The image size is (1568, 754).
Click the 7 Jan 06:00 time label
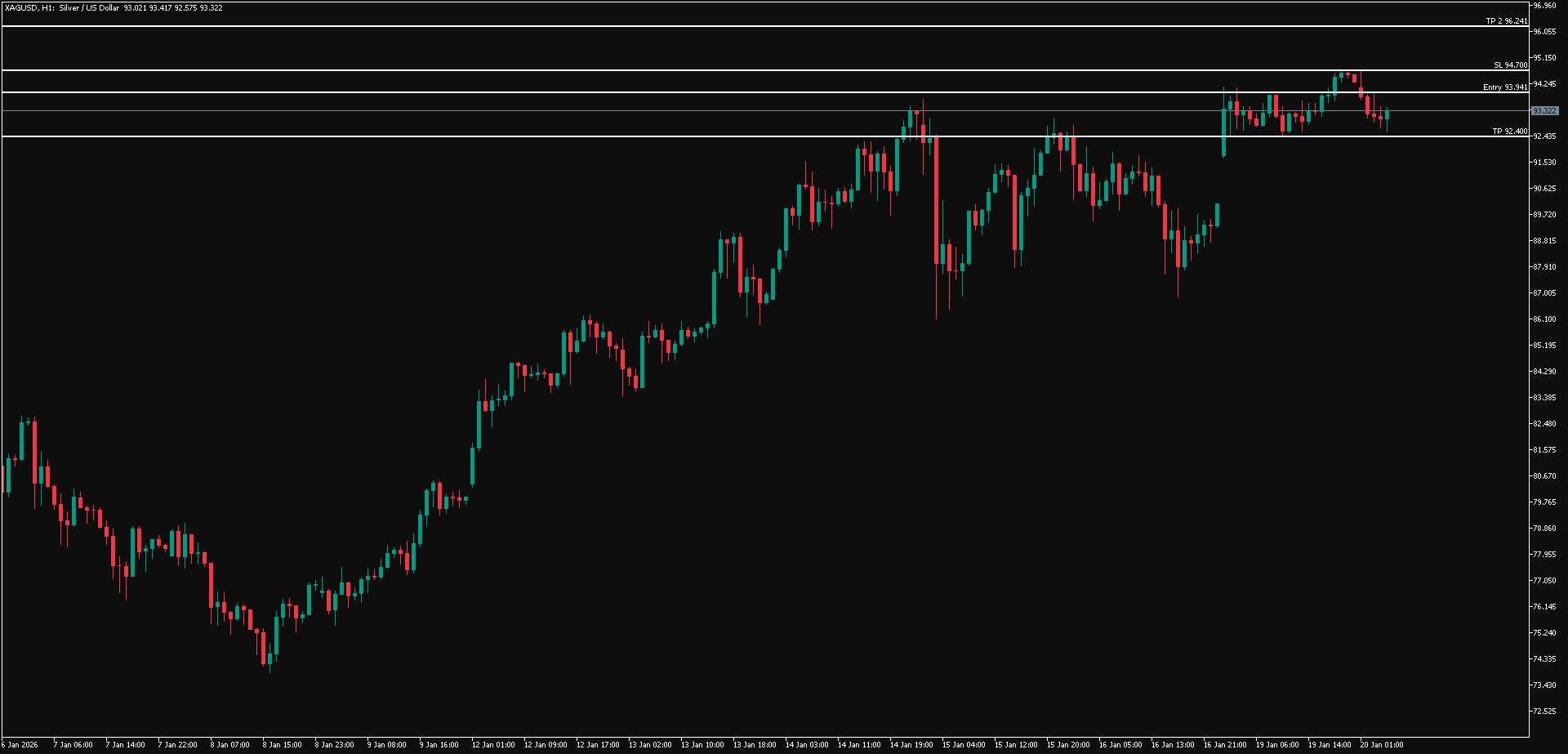pyautogui.click(x=73, y=745)
